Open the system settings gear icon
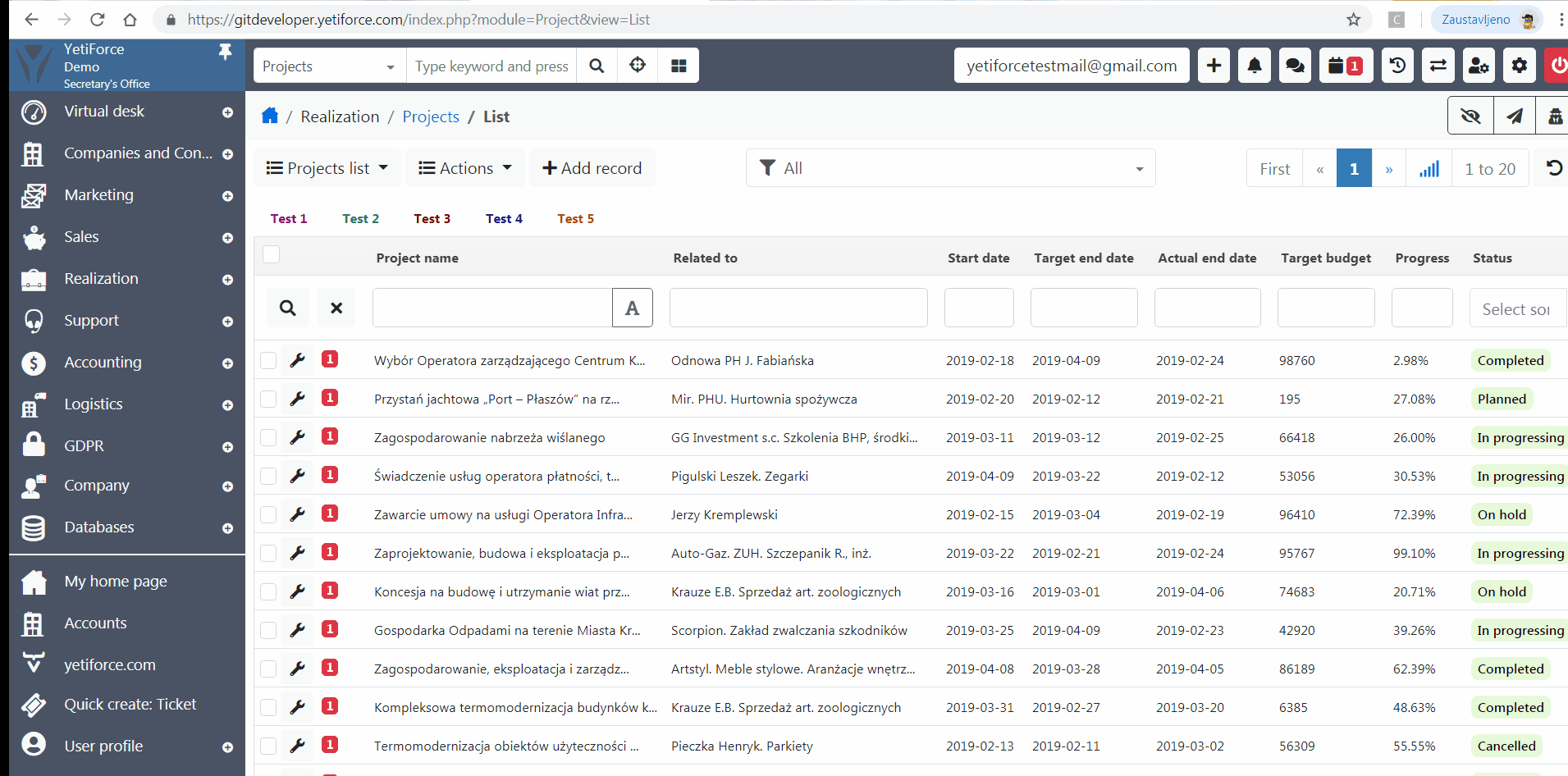Viewport: 1568px width, 776px height. point(1519,65)
